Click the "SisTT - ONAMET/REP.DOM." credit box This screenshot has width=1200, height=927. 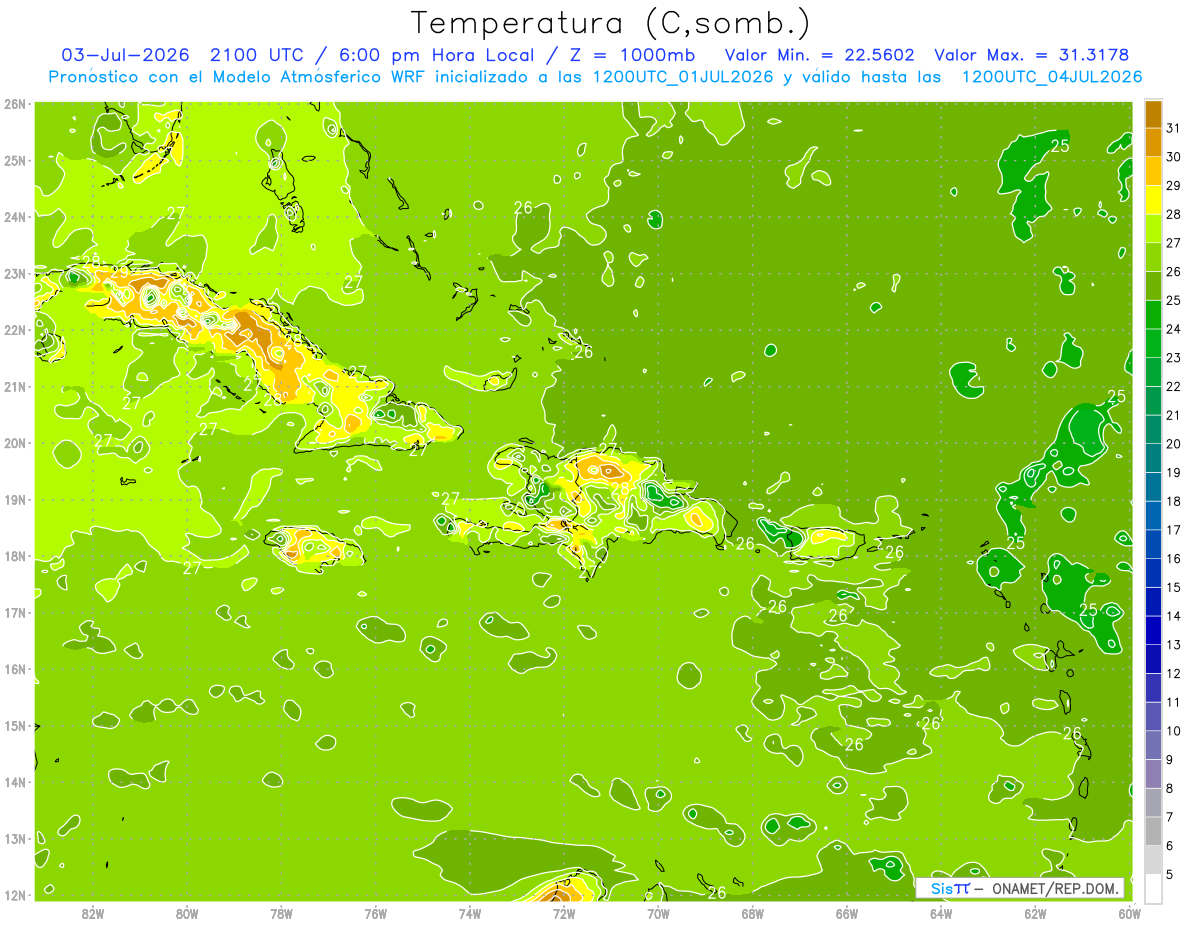pos(1019,888)
